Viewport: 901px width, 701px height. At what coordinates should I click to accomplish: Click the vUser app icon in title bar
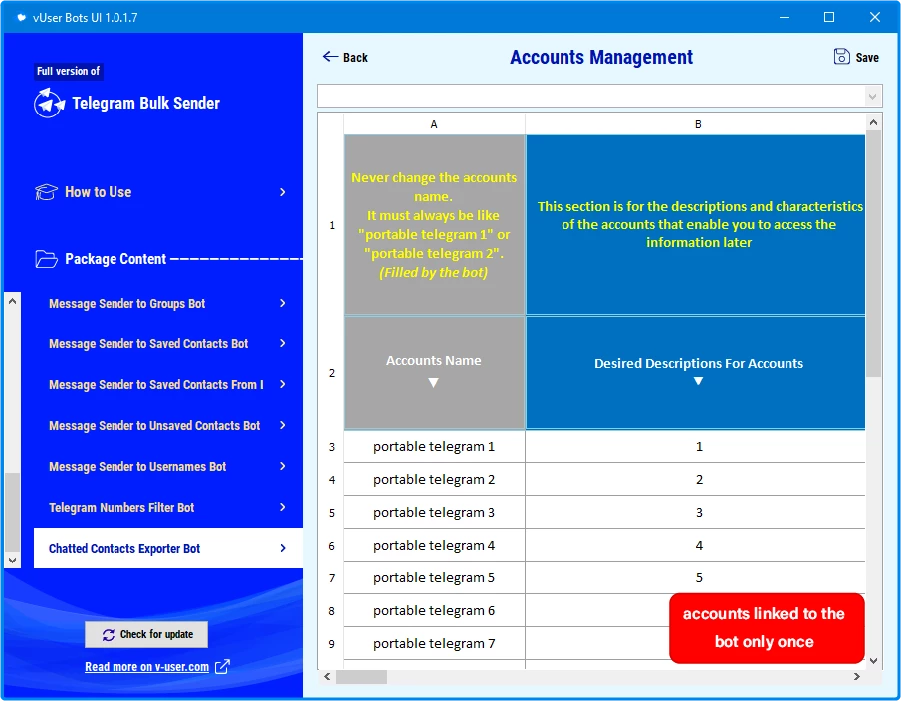(21, 17)
